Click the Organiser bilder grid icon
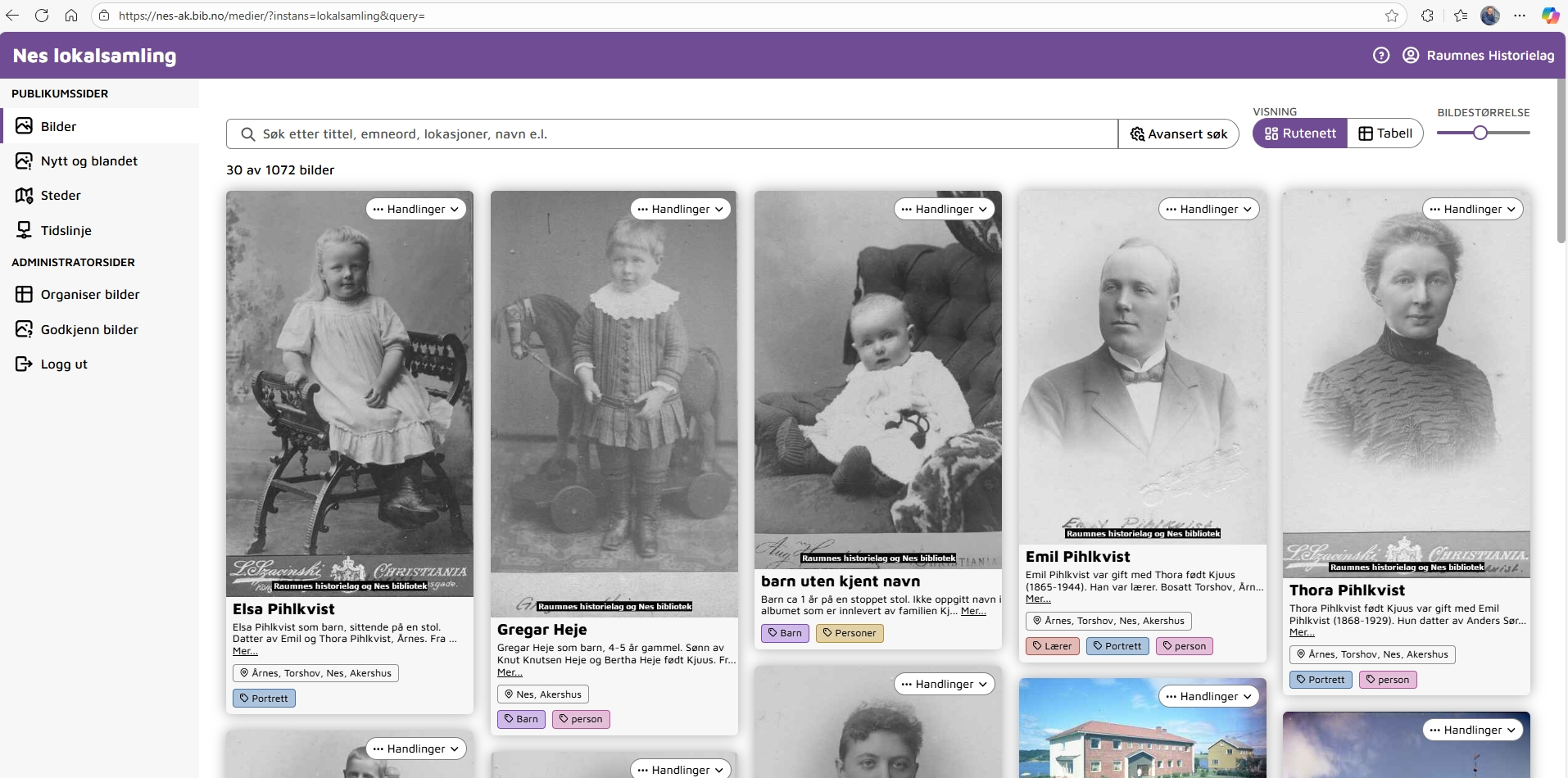Screen dimensions: 1568x778 tap(24, 295)
